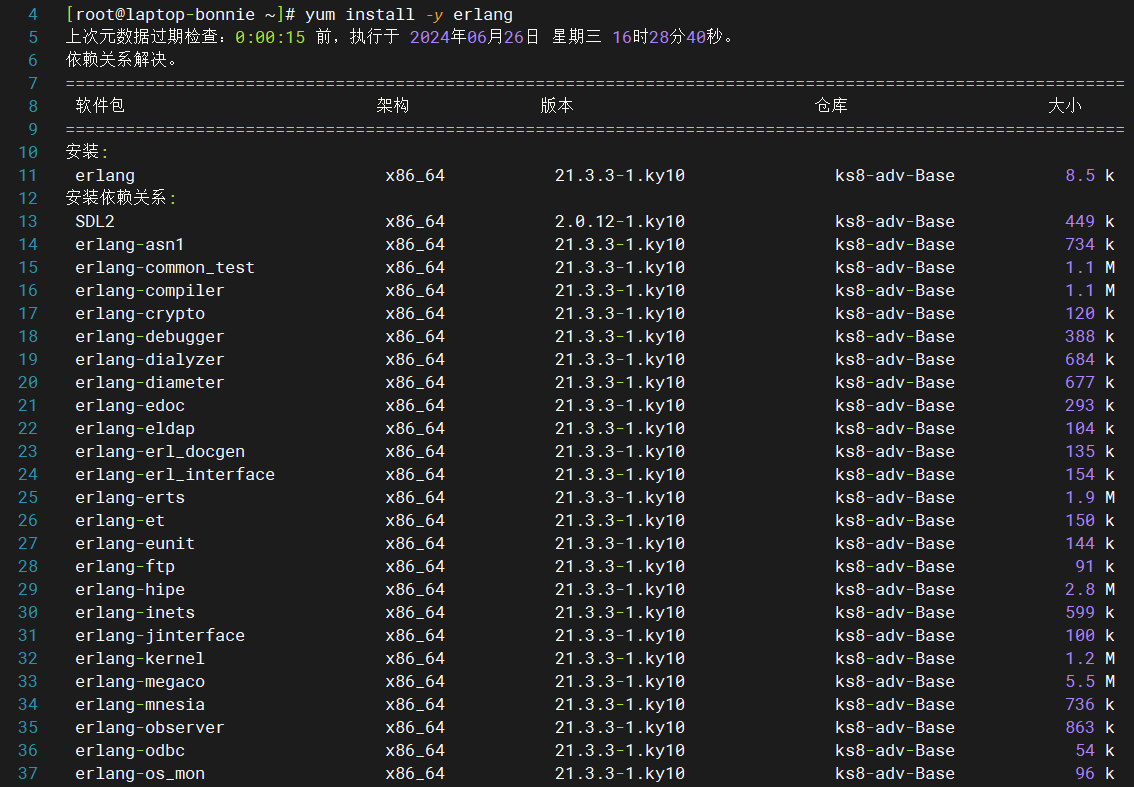Select the erlang-et package name
This screenshot has height=787, width=1134.
(120, 521)
